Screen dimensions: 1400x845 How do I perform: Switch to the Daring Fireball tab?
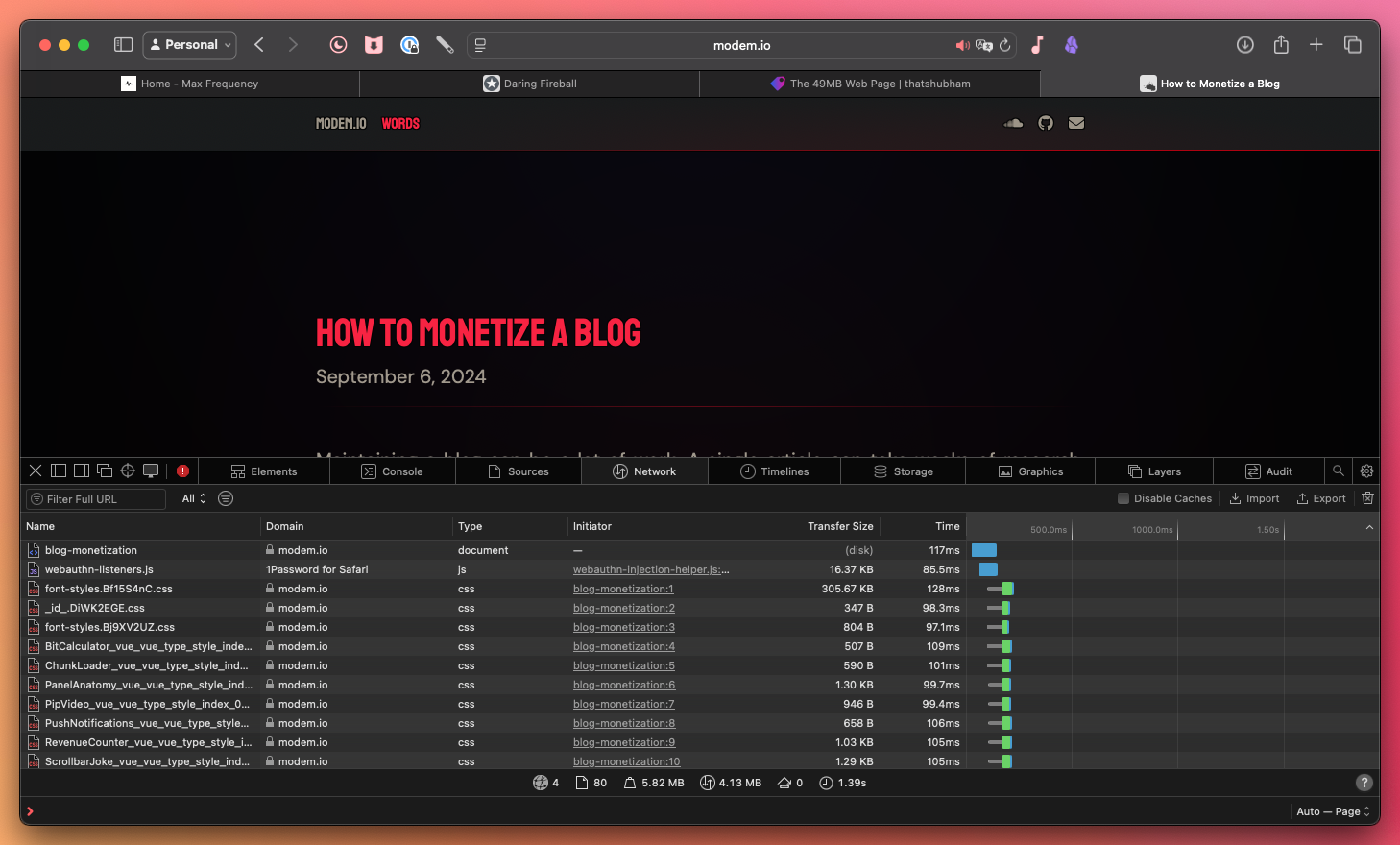click(x=530, y=84)
